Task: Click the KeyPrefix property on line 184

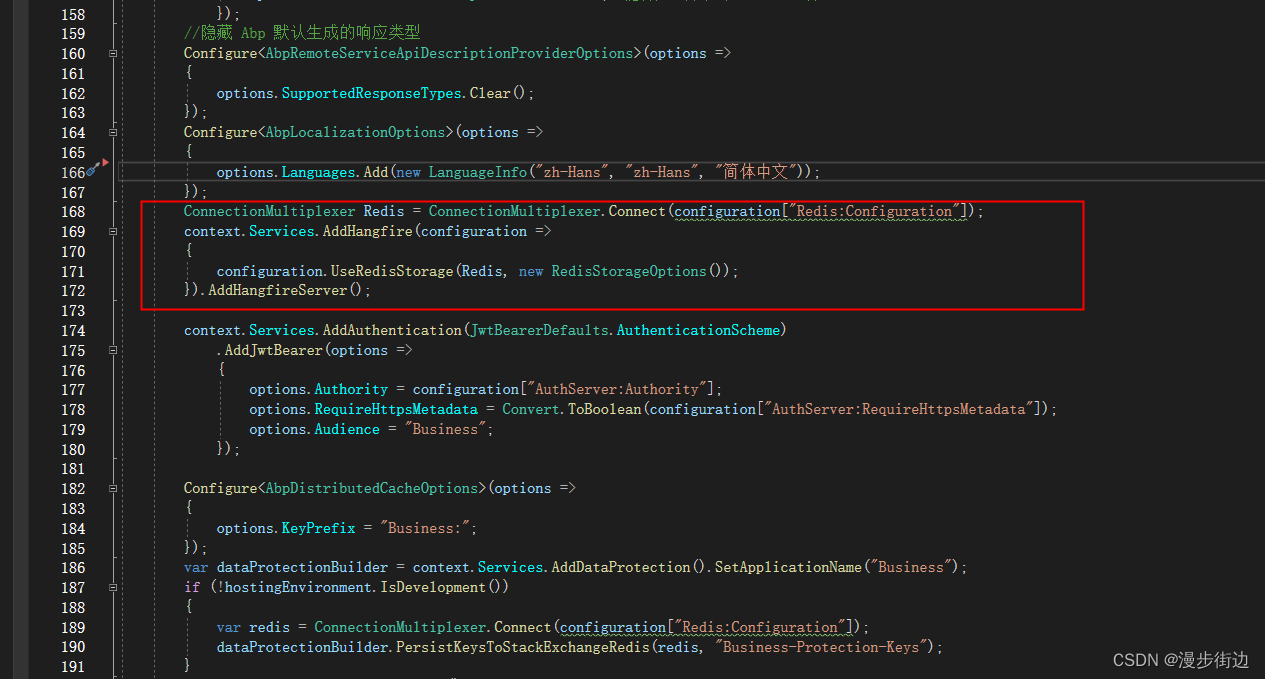Action: [318, 528]
